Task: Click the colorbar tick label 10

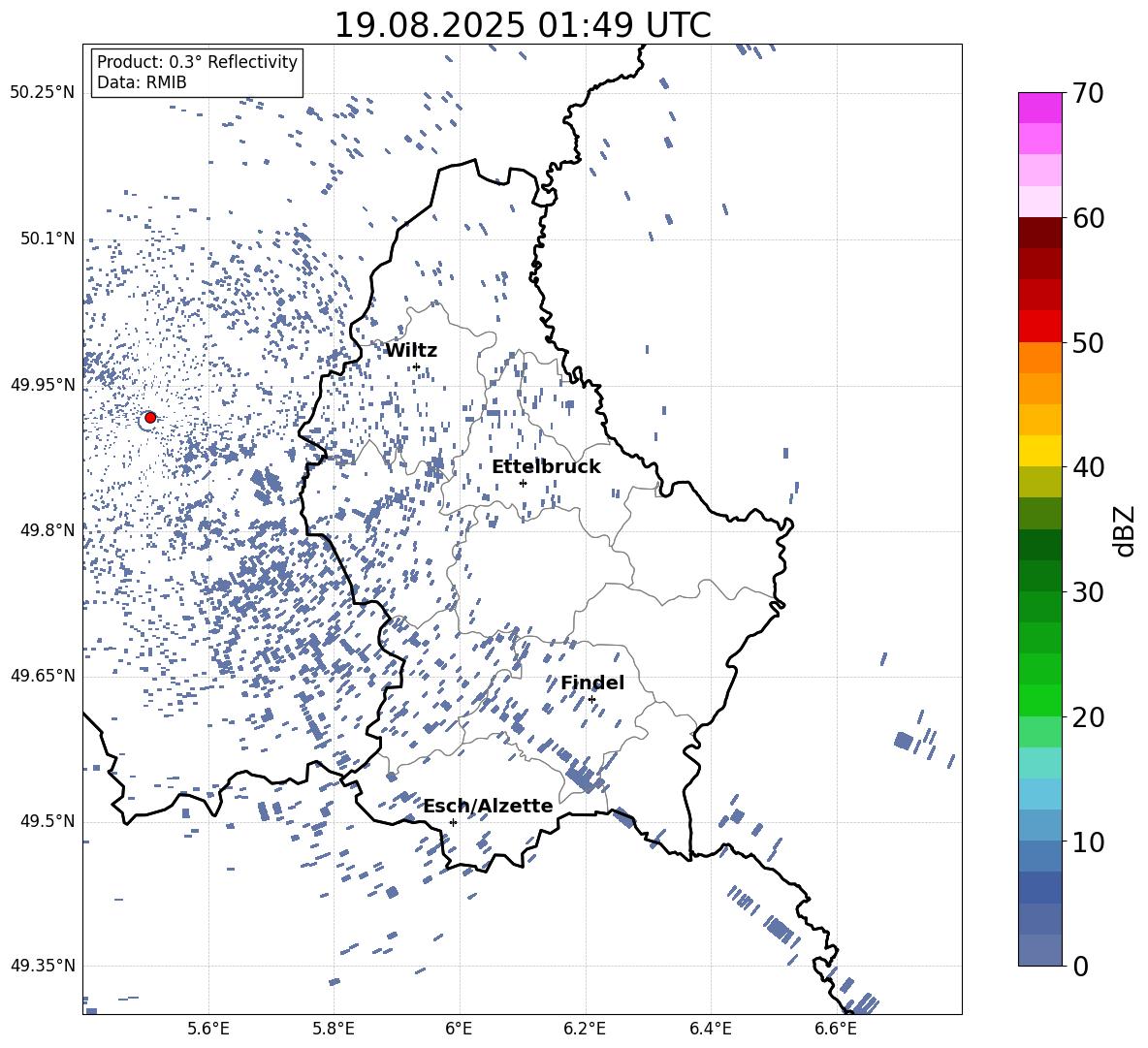Action: click(1088, 842)
